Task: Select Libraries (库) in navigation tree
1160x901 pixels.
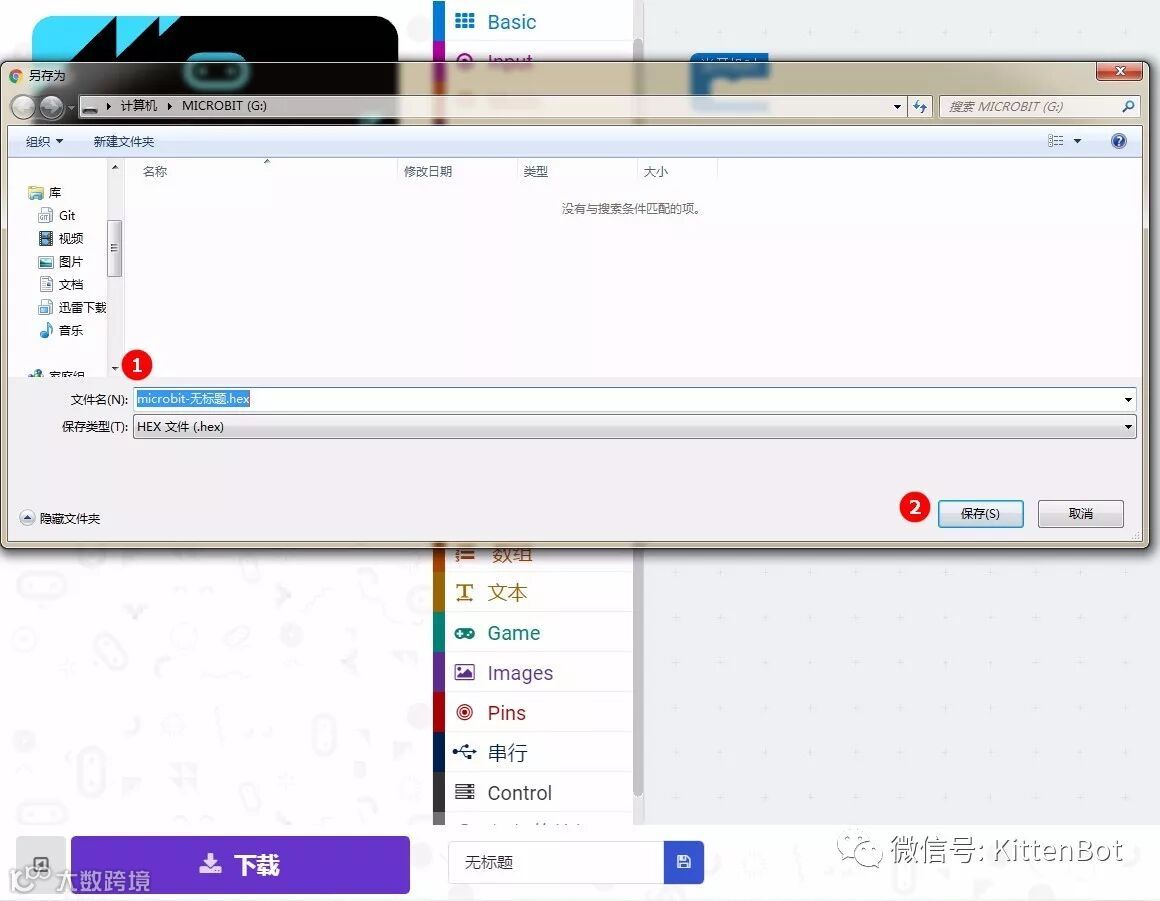Action: tap(44, 192)
